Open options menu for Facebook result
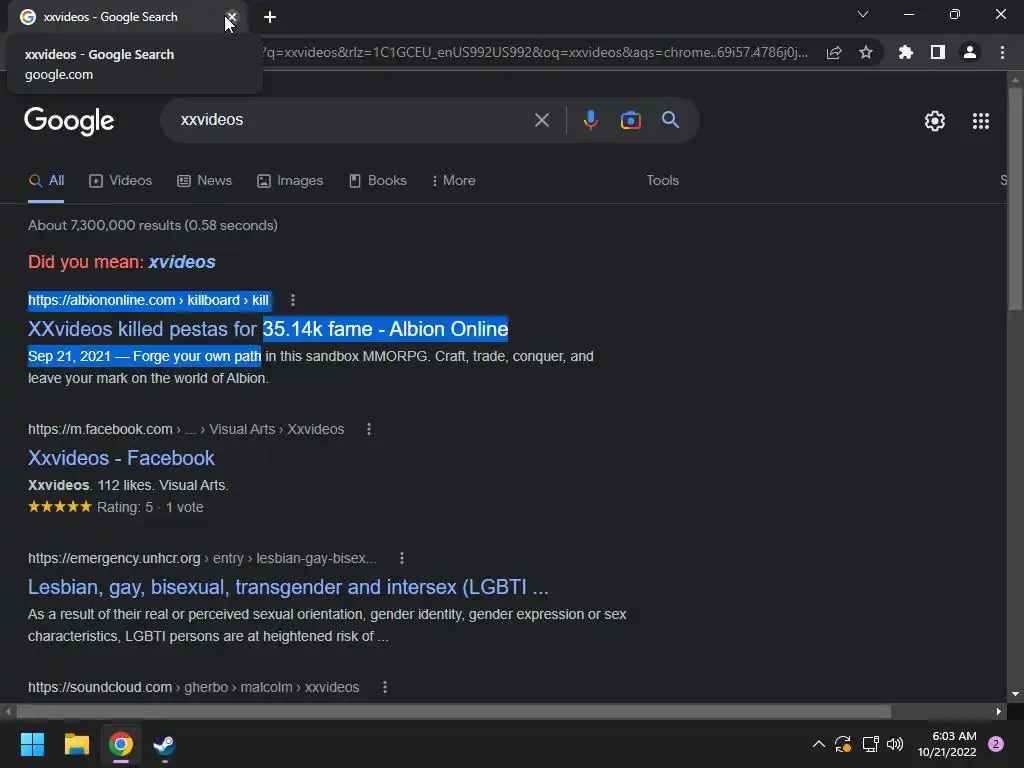 369,429
